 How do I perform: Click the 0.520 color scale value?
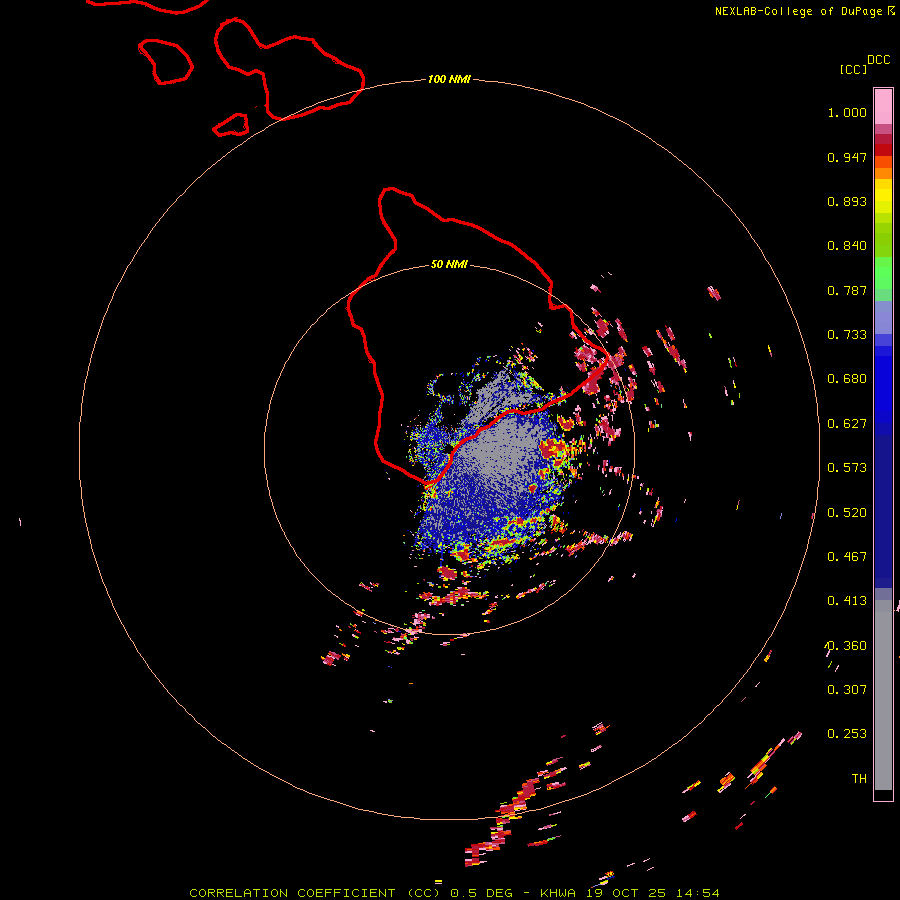(847, 513)
